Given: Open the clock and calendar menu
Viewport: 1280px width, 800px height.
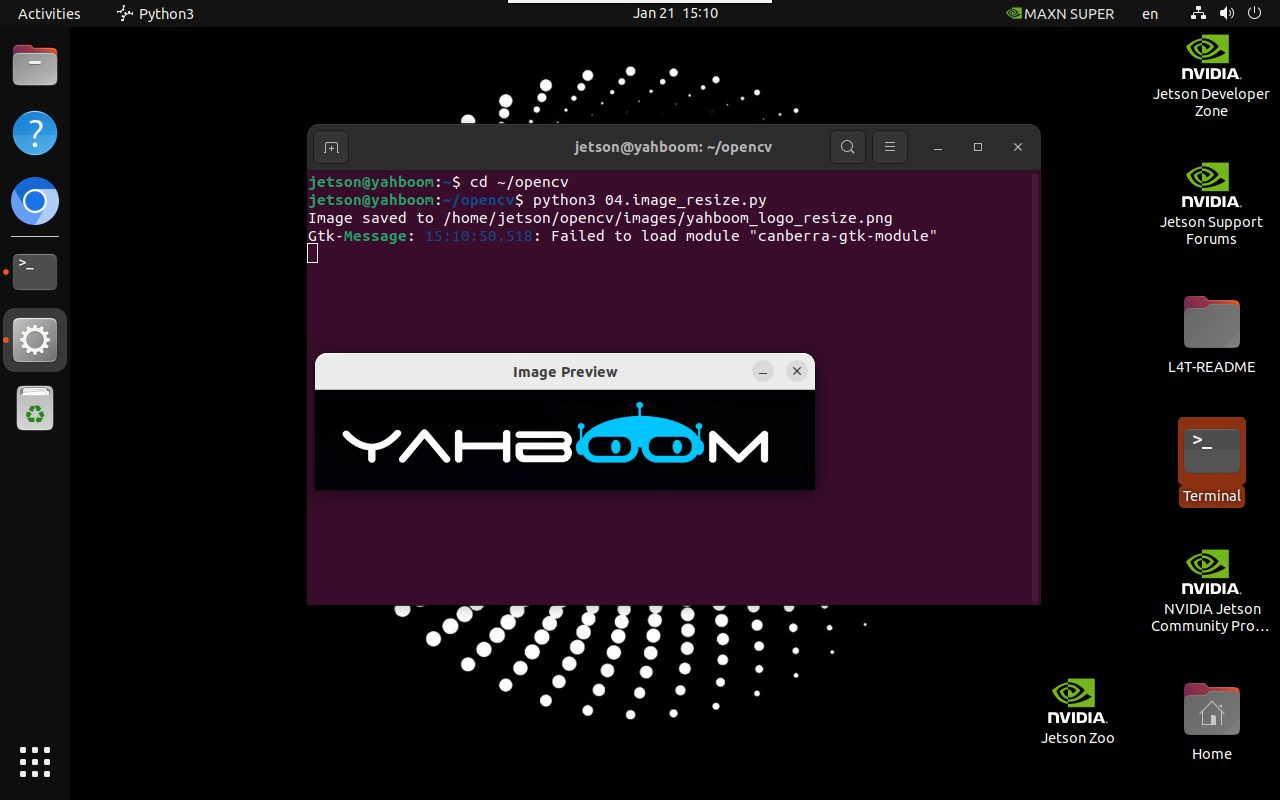Looking at the screenshot, I should [675, 13].
